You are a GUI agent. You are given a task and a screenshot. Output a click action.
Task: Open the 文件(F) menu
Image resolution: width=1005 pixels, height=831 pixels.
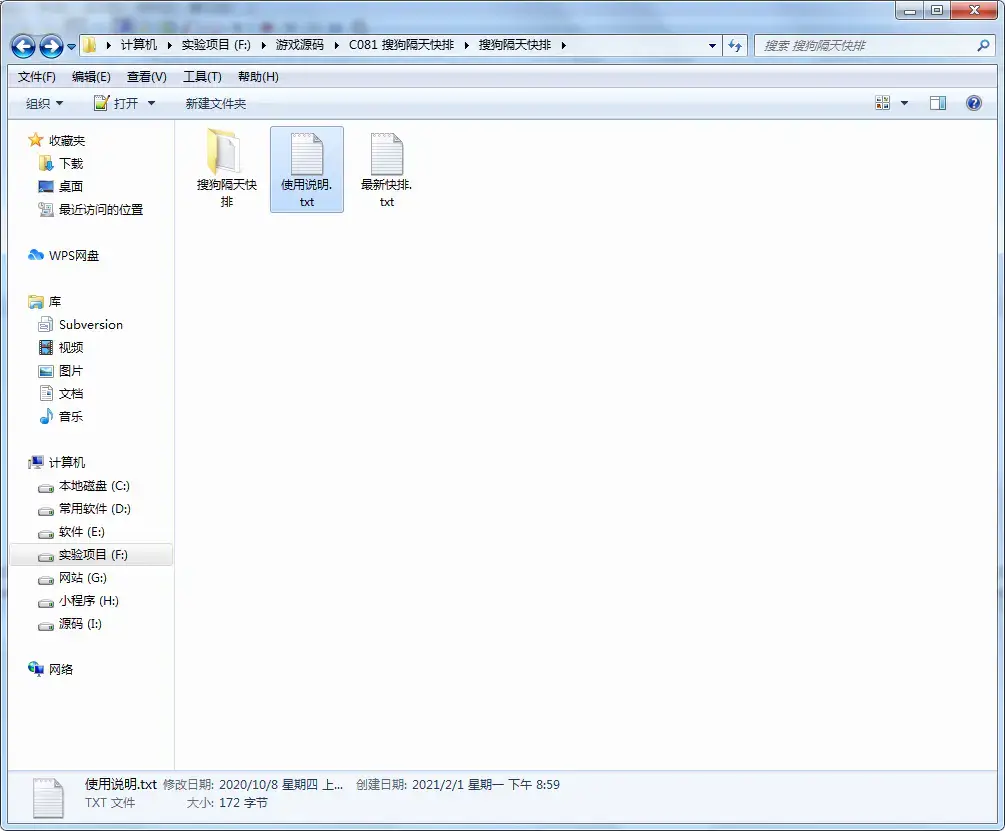(x=37, y=77)
